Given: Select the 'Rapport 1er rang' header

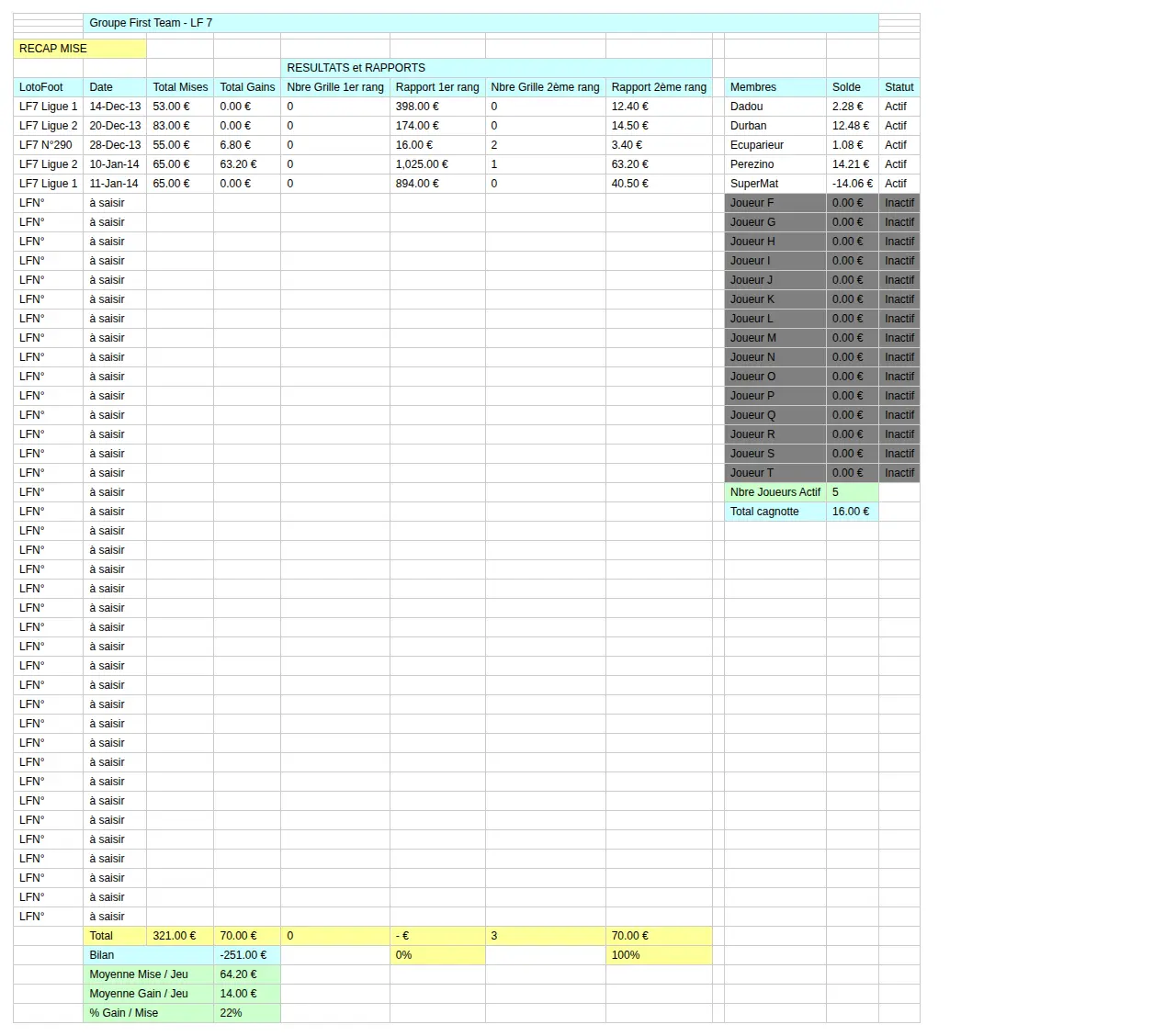Looking at the screenshot, I should [x=437, y=87].
